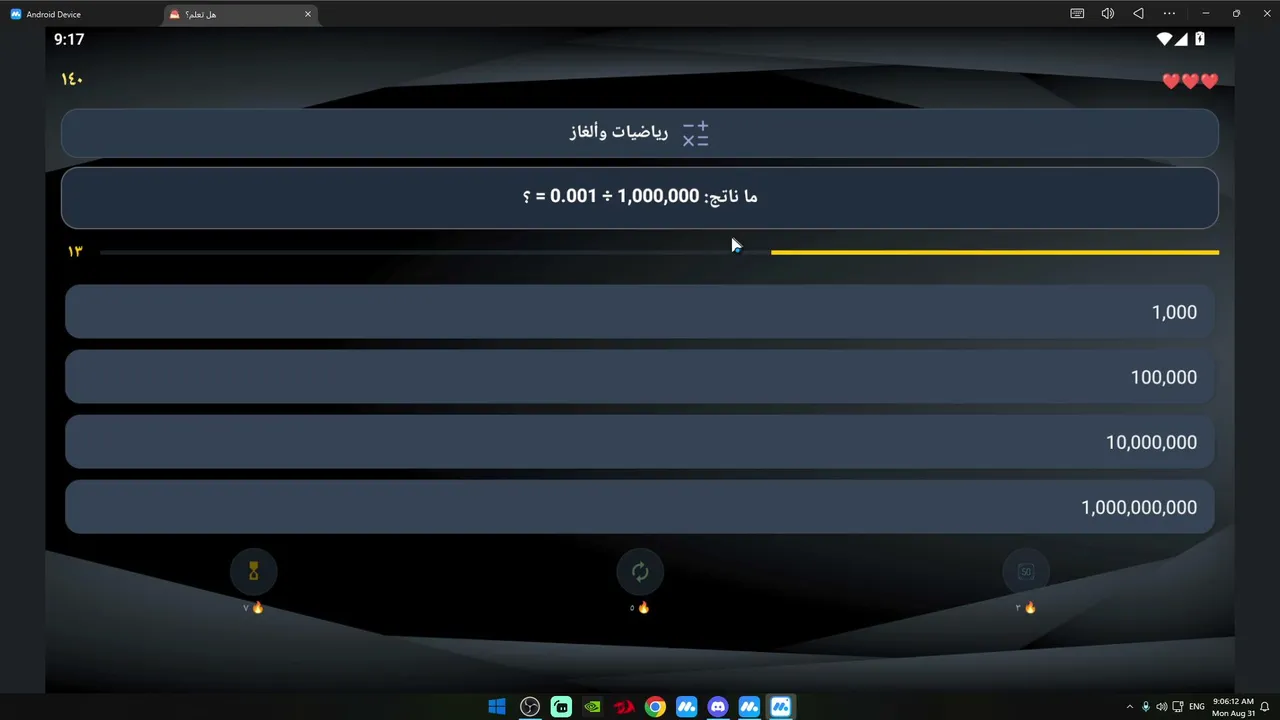Close the هل تعلم؟ tab
This screenshot has width=1280, height=720.
(308, 14)
